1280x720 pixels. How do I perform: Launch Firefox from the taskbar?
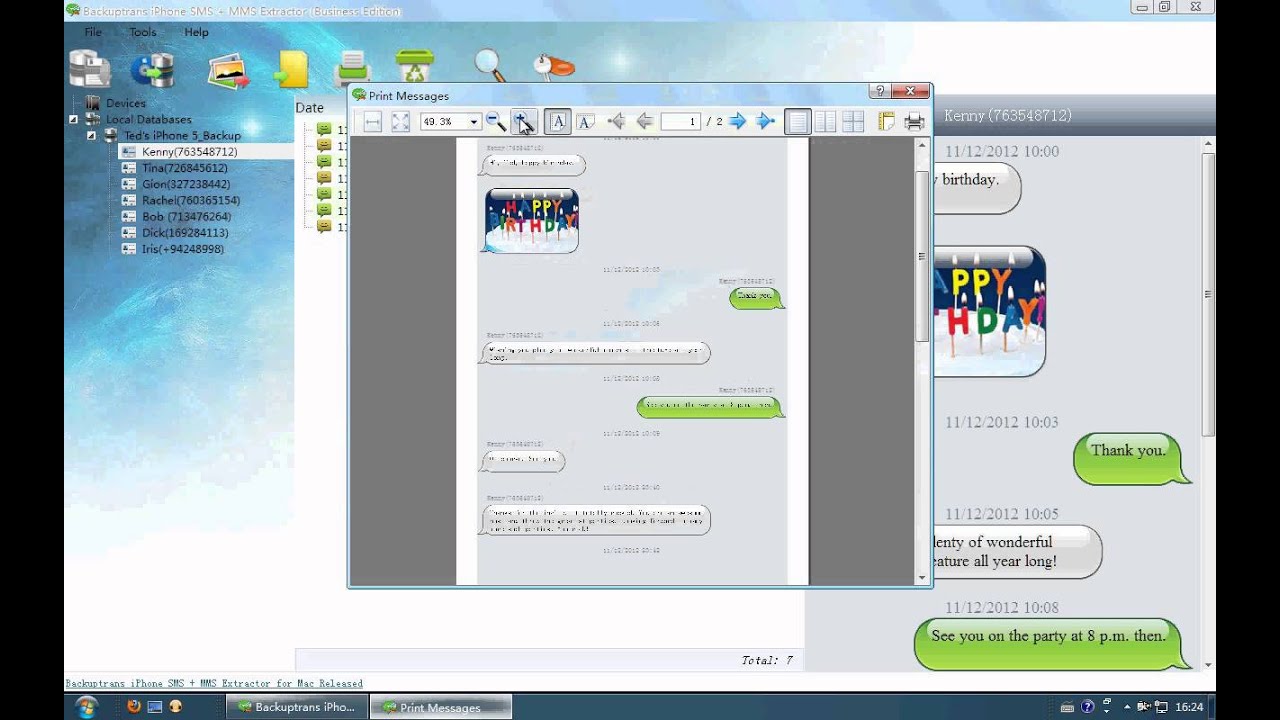point(134,706)
